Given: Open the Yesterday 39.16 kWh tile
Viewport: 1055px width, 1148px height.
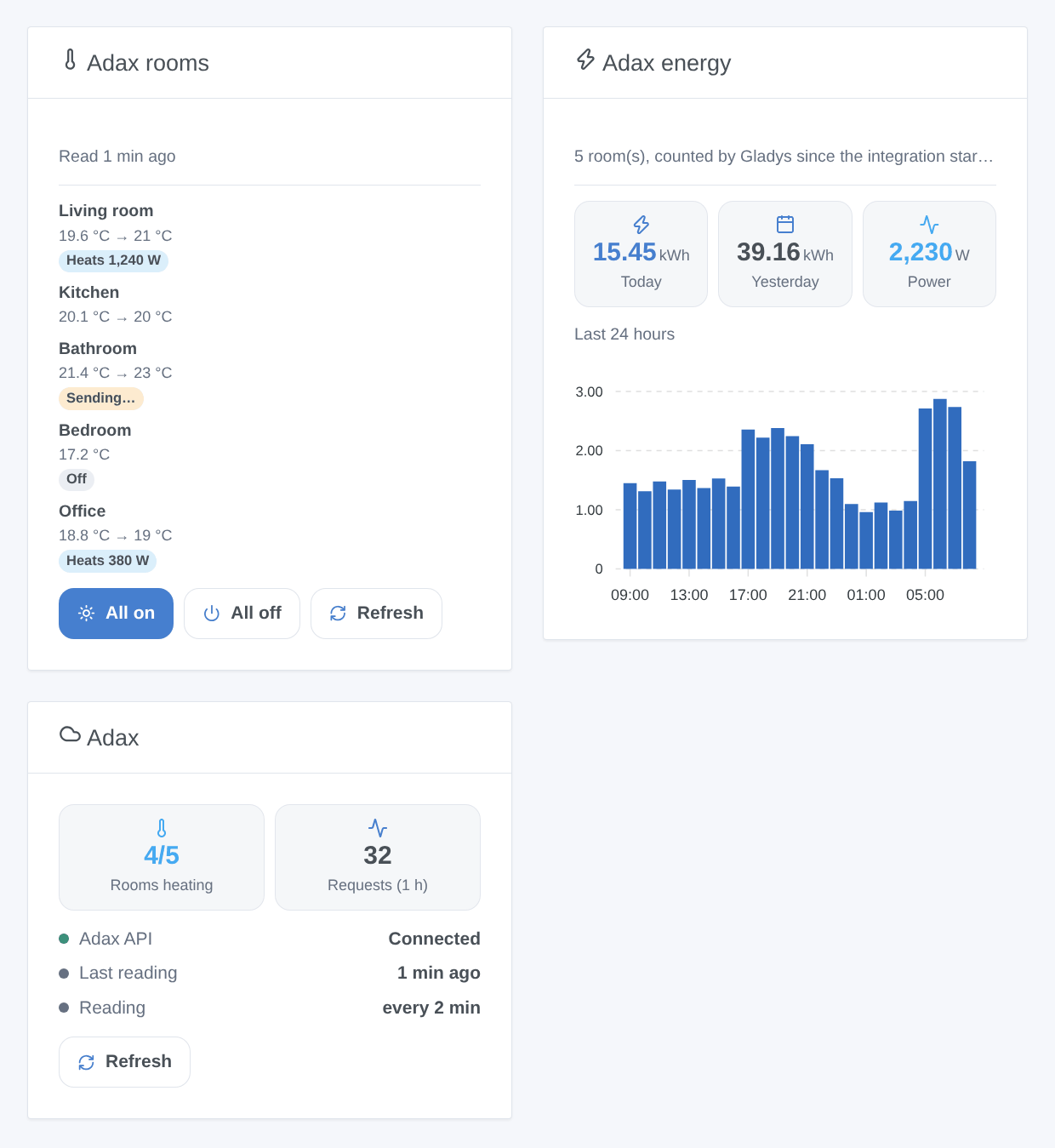Looking at the screenshot, I should (x=785, y=254).
